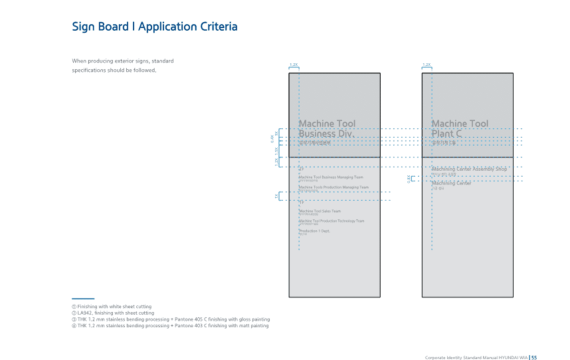Click the '1F' floor label on left sign
Image resolution: width=570 pixels, height=360 pixels.
coord(301,202)
